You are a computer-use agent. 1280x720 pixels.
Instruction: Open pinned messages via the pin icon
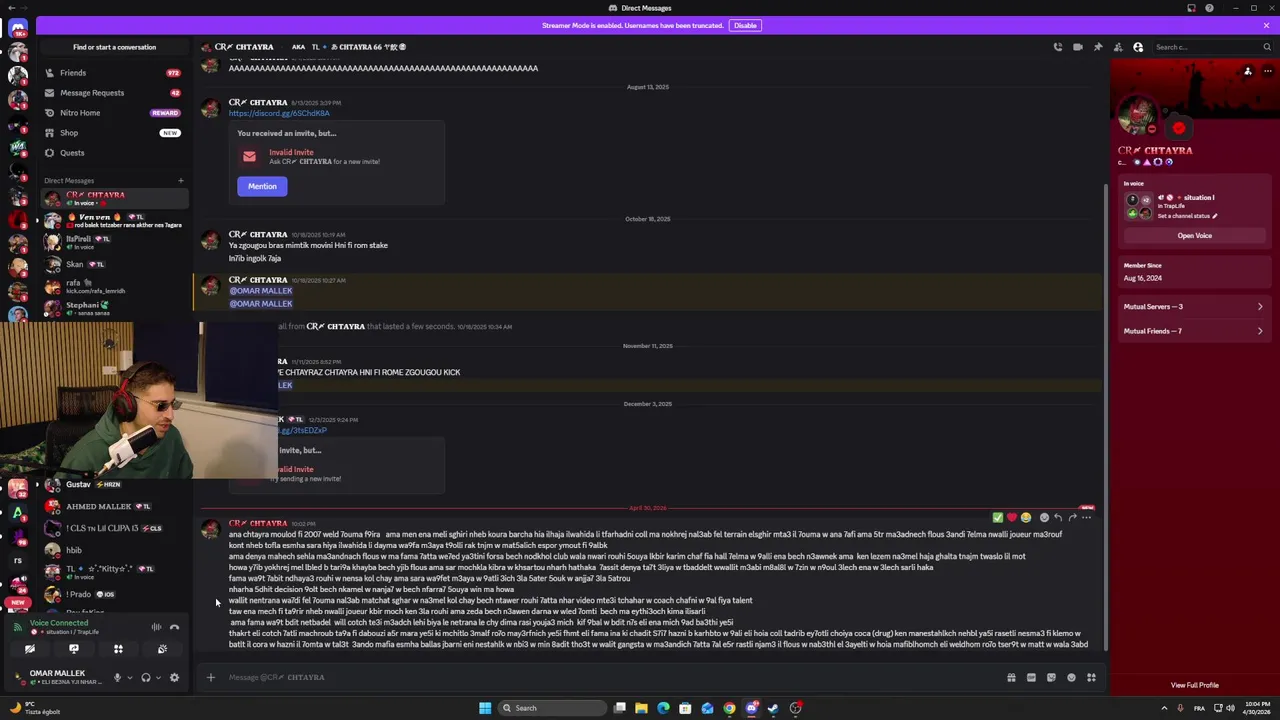(x=1097, y=47)
